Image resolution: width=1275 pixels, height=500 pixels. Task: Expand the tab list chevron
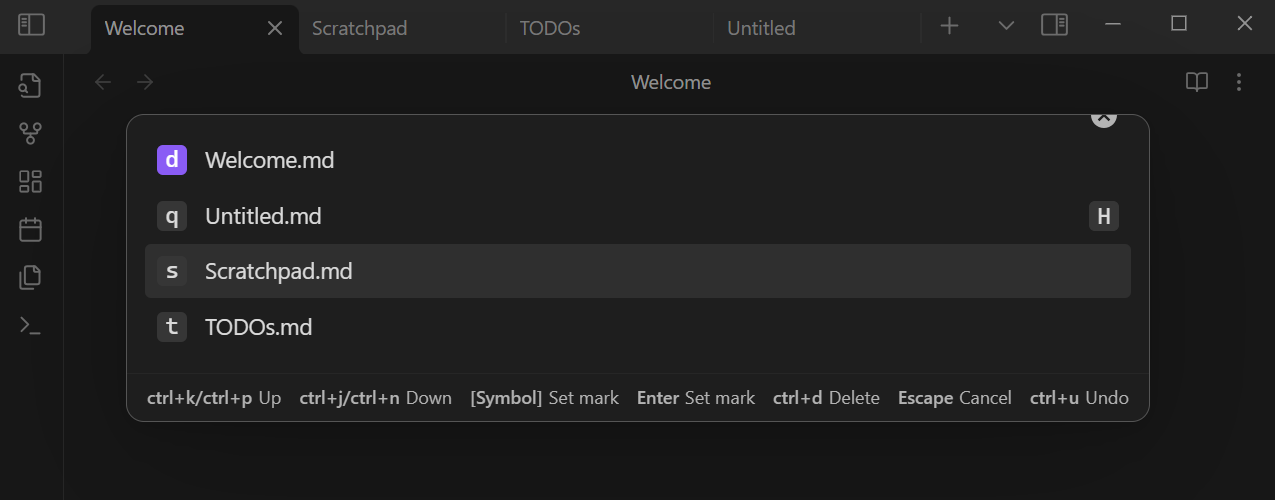[x=1007, y=25]
